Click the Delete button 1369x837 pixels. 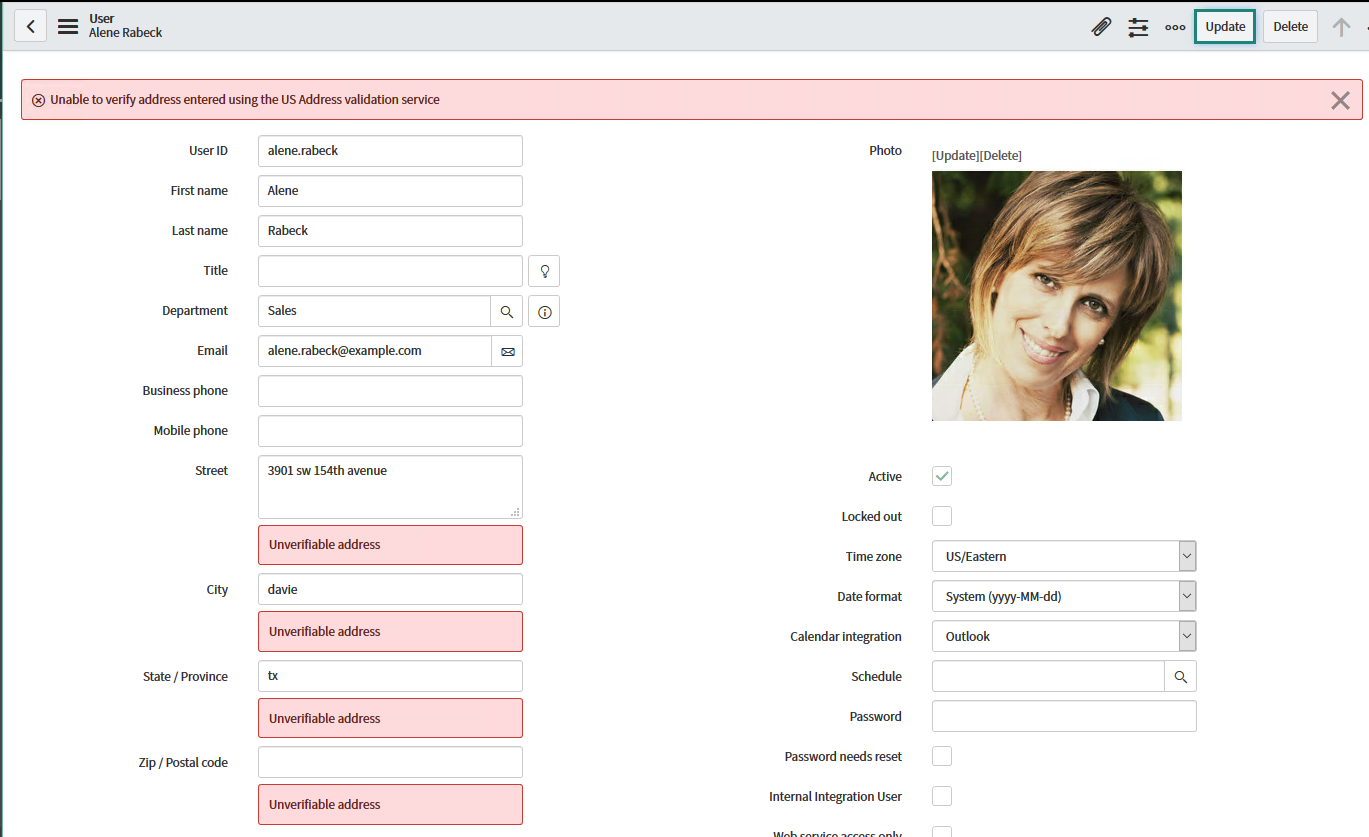[x=1289, y=26]
